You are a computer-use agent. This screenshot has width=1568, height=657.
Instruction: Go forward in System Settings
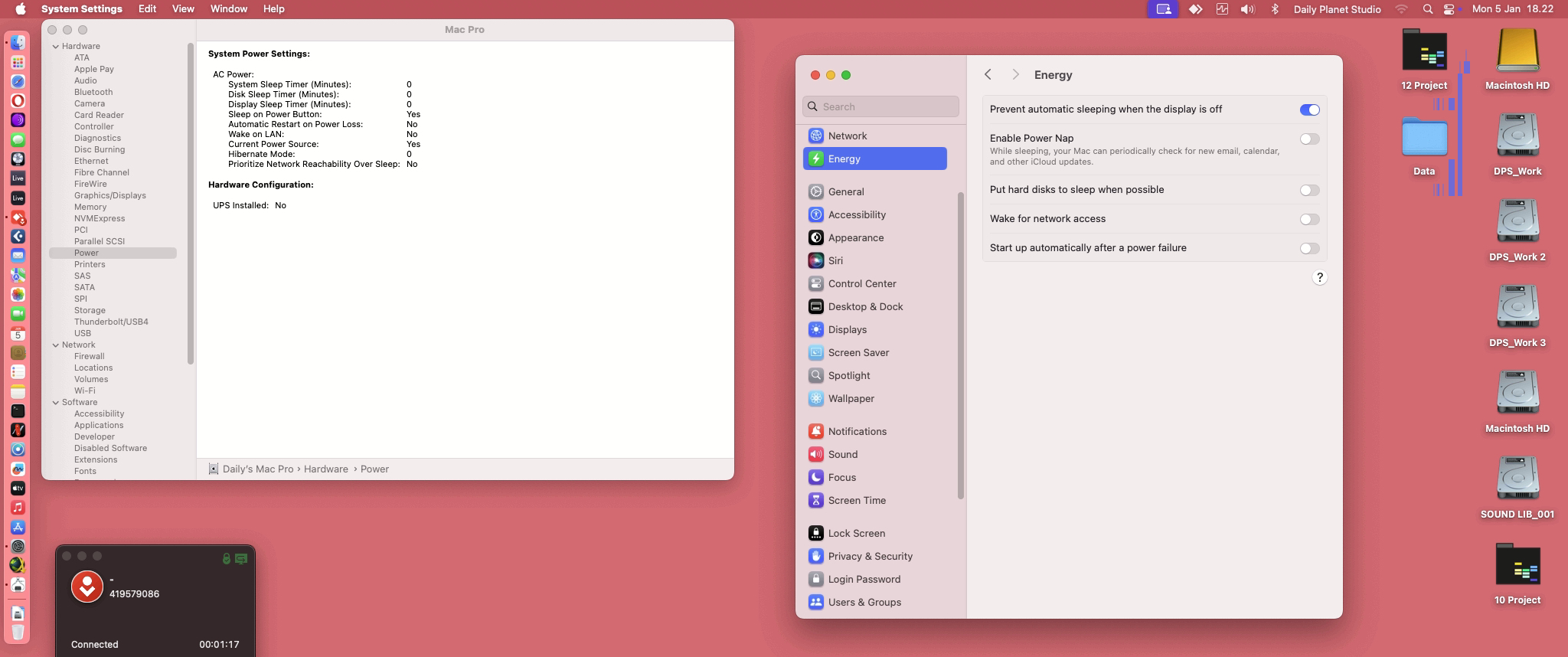pyautogui.click(x=1015, y=74)
